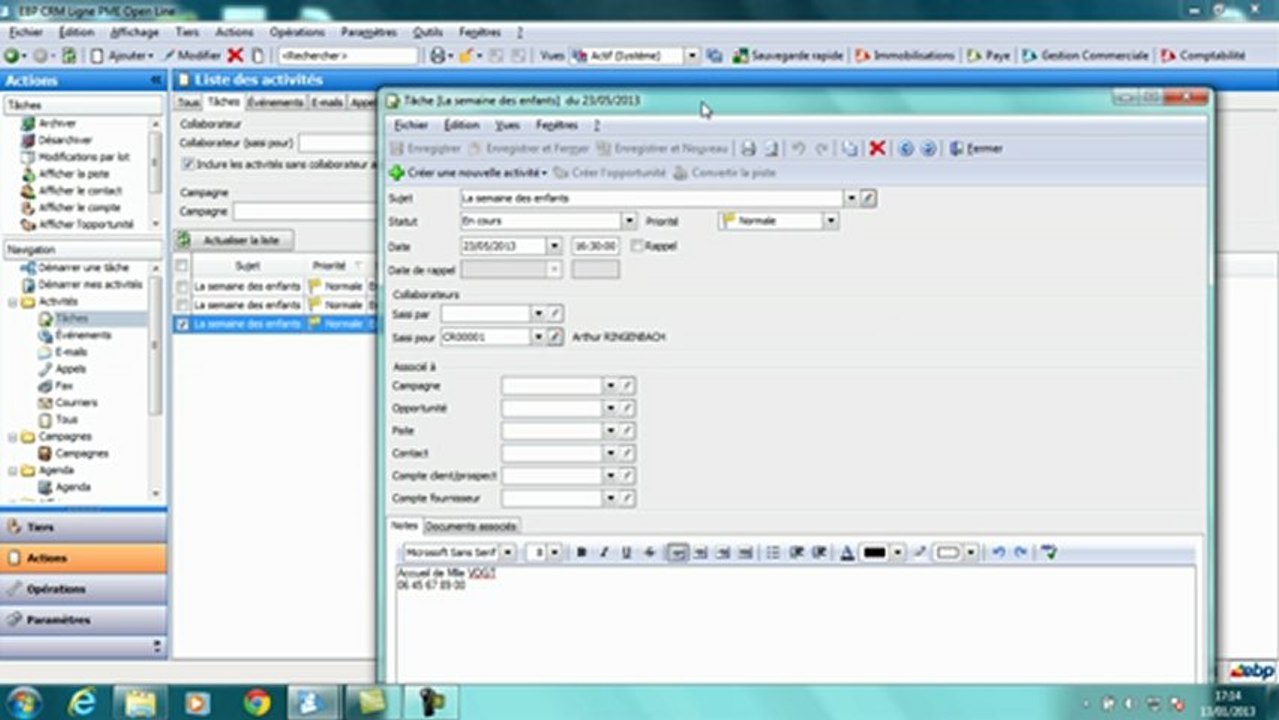
Task: Select Événements in the navigation tree
Action: 83,335
